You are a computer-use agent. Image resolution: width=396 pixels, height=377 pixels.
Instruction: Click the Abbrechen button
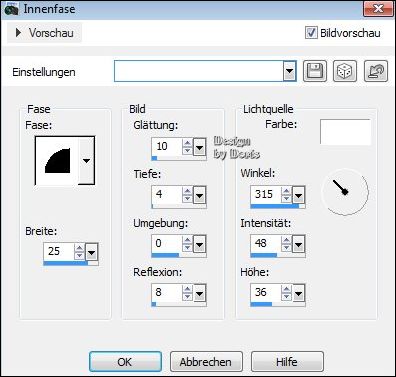click(x=206, y=362)
